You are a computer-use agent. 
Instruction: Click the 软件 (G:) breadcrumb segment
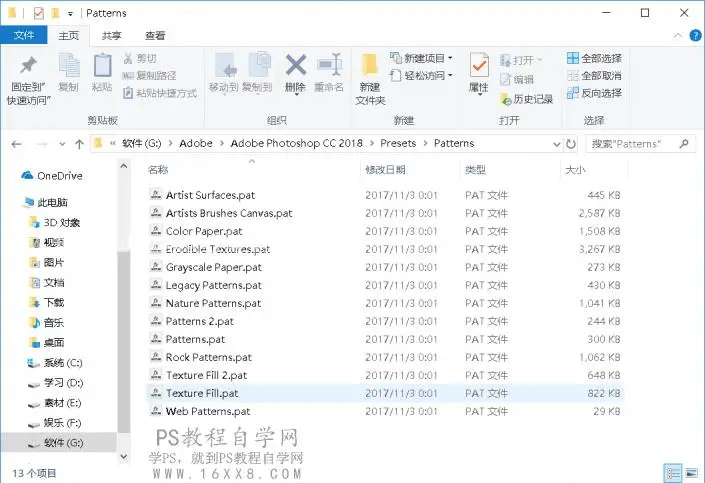(142, 143)
